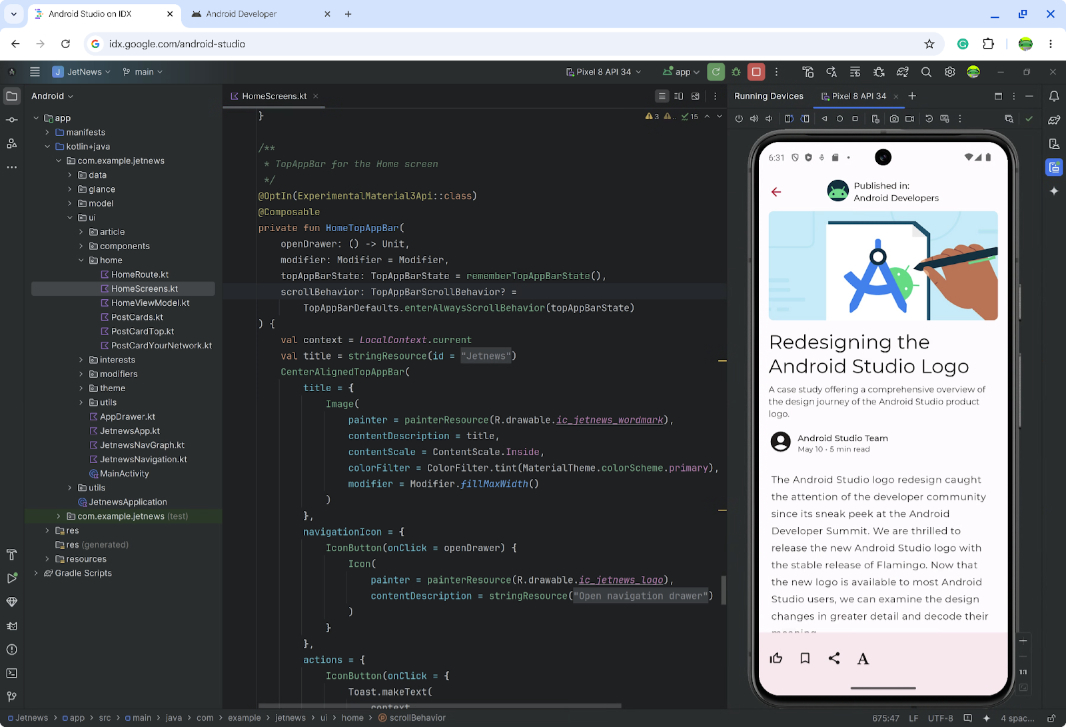Run the app using the green play icon

point(715,71)
